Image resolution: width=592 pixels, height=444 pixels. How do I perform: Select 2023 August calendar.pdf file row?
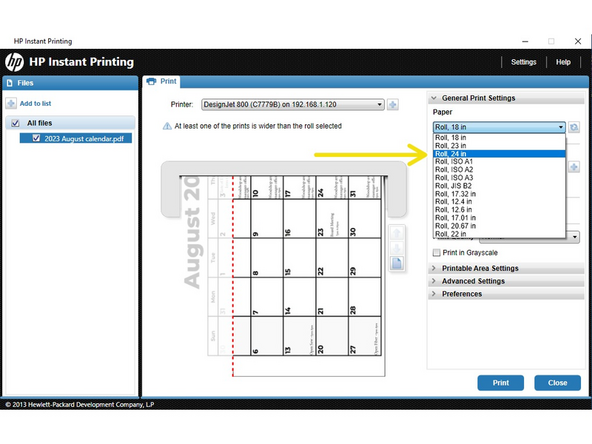tap(76, 138)
